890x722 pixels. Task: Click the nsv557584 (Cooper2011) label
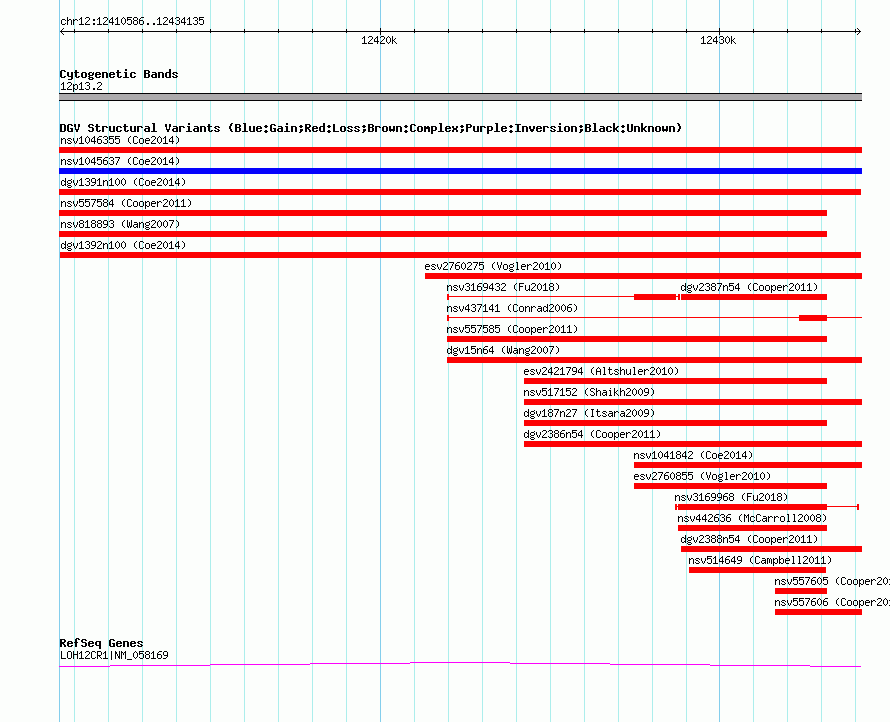tap(126, 203)
